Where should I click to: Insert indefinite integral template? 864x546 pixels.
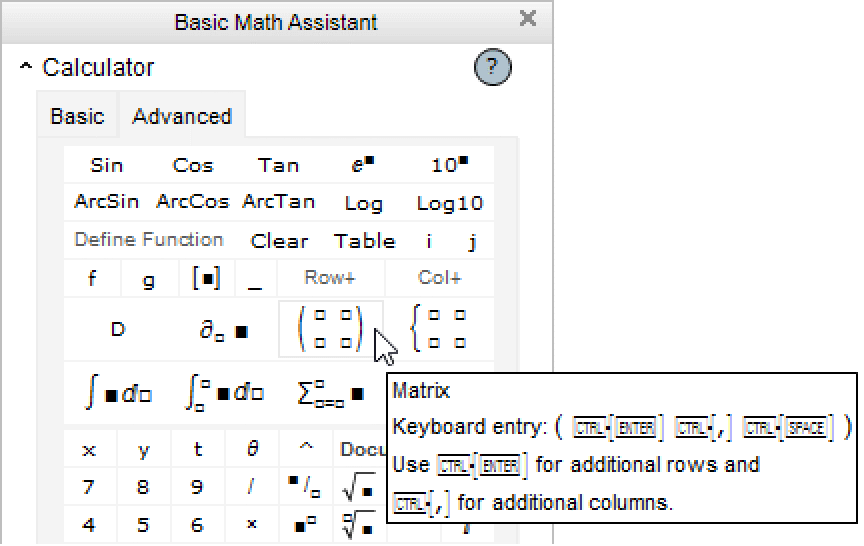coord(117,392)
